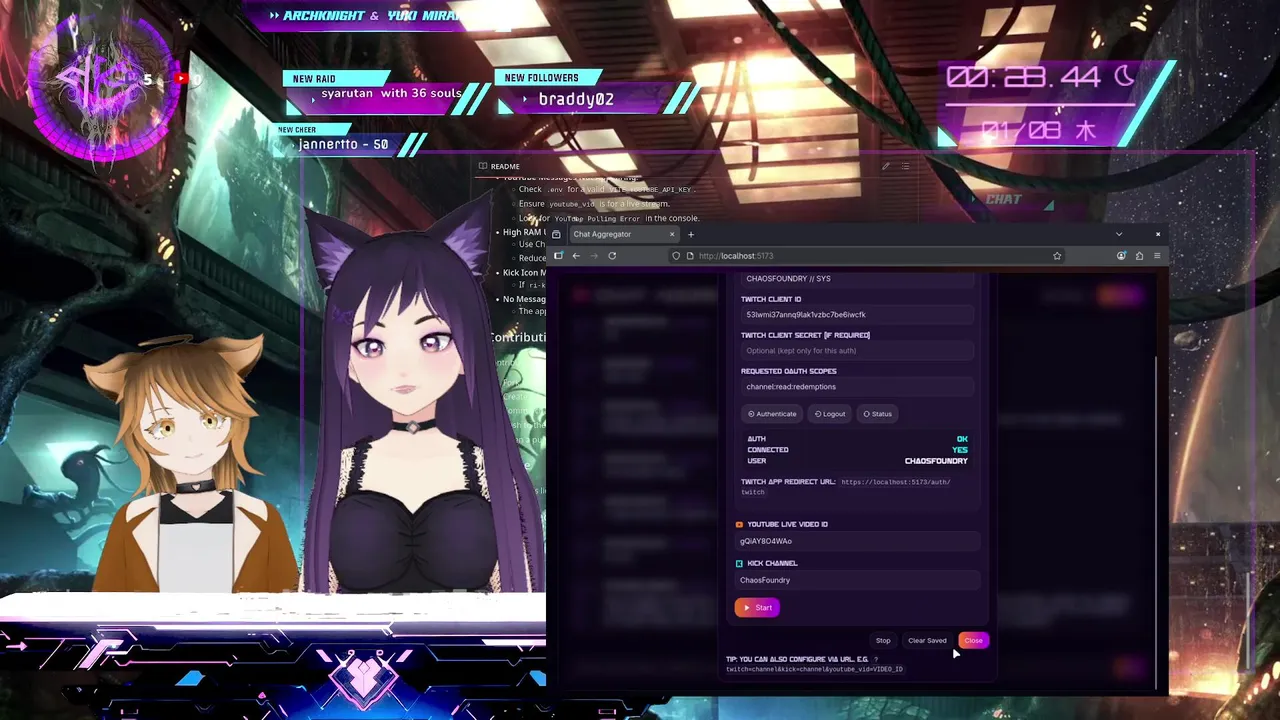Click the URL config tip example text
The width and height of the screenshot is (1280, 720).
click(814, 669)
